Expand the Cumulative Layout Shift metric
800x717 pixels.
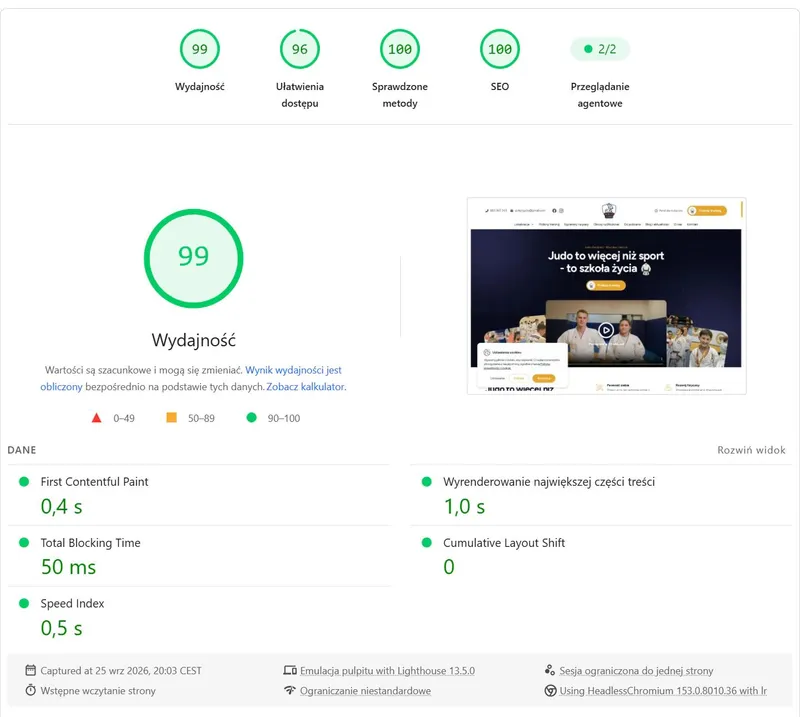[x=601, y=556]
